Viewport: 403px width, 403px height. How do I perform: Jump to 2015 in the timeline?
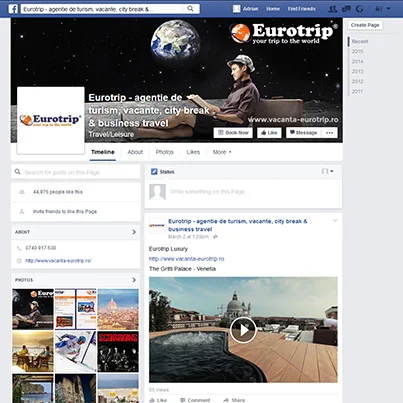357,52
